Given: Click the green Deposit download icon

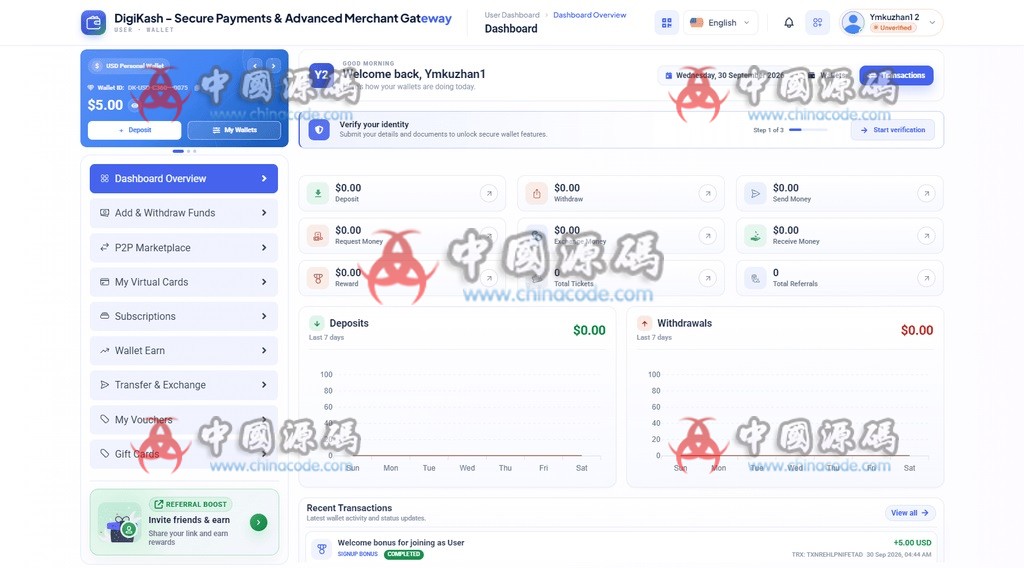Looking at the screenshot, I should 318,193.
